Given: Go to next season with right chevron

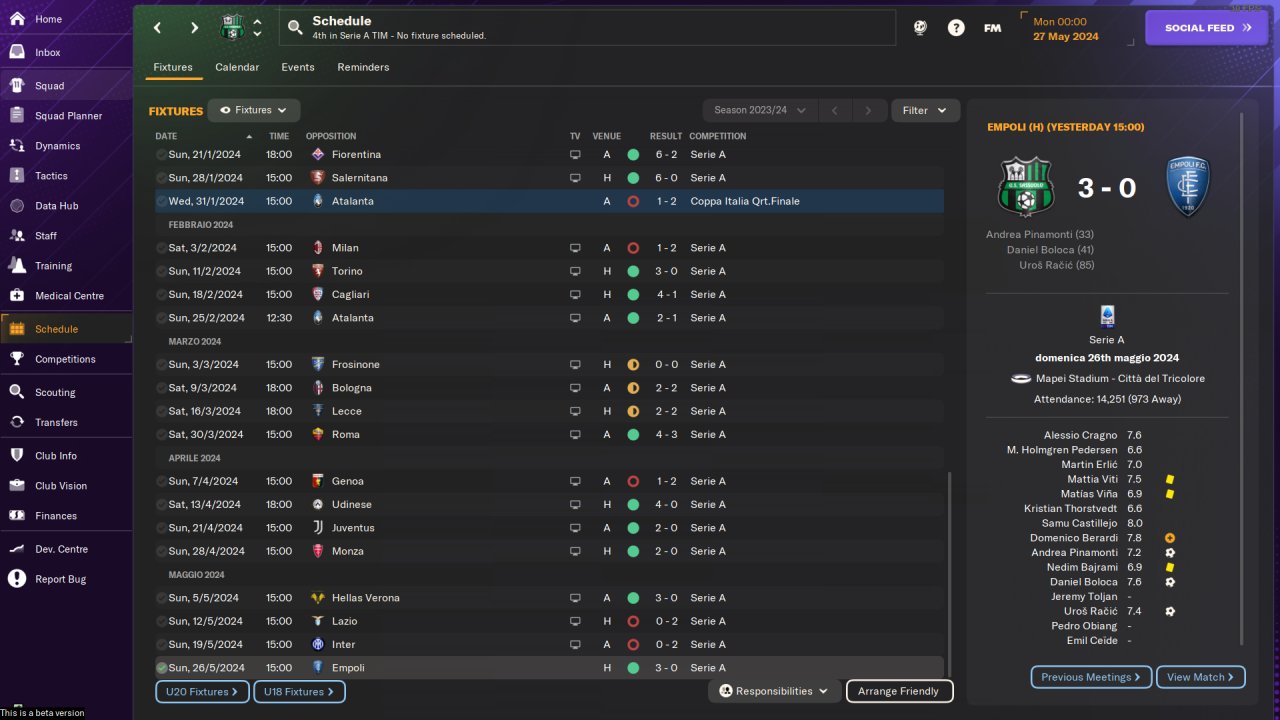Looking at the screenshot, I should (868, 110).
